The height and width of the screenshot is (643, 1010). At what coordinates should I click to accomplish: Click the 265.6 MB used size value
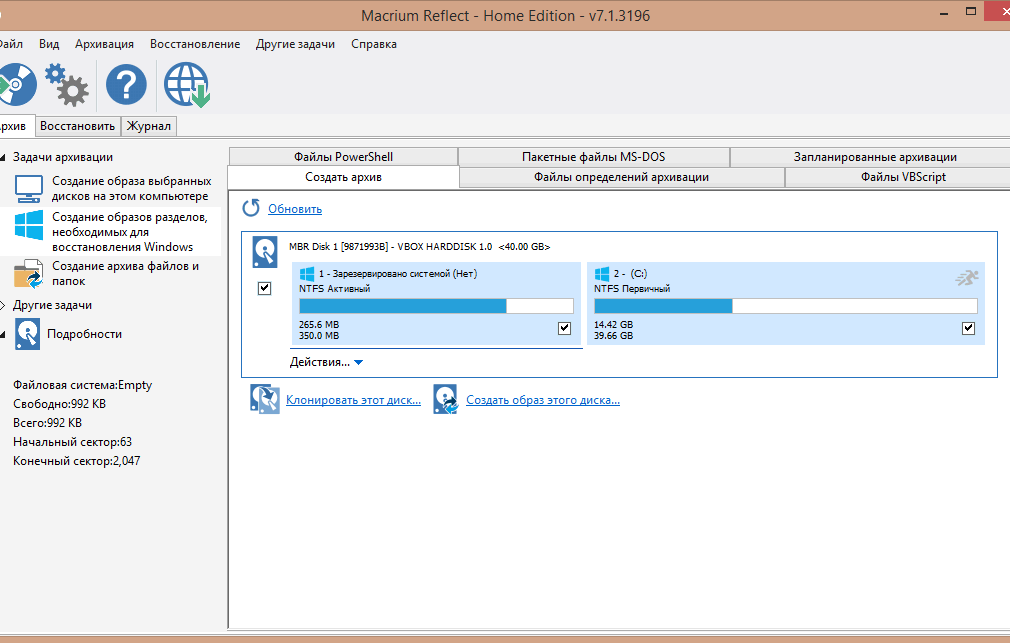319,325
